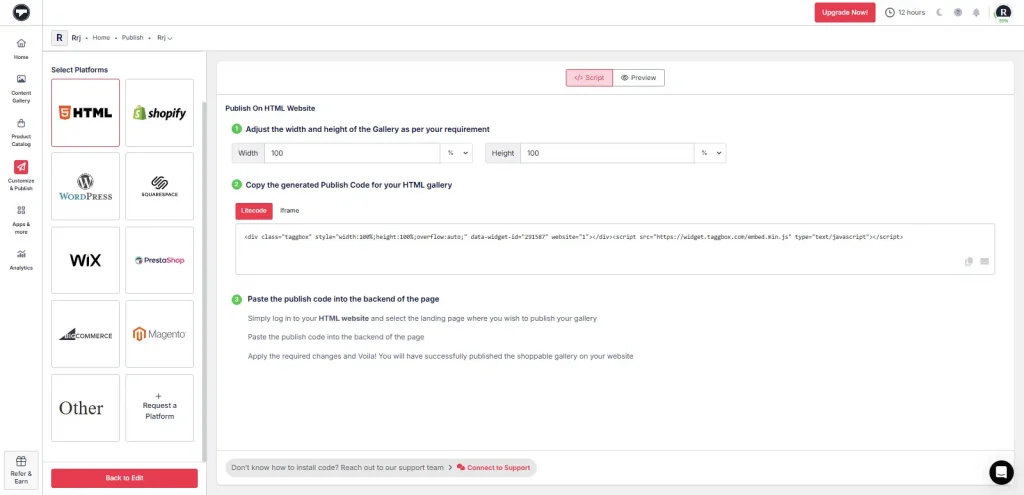This screenshot has width=1024, height=495.
Task: Open Product Catalog from the sidebar
Action: point(21,132)
